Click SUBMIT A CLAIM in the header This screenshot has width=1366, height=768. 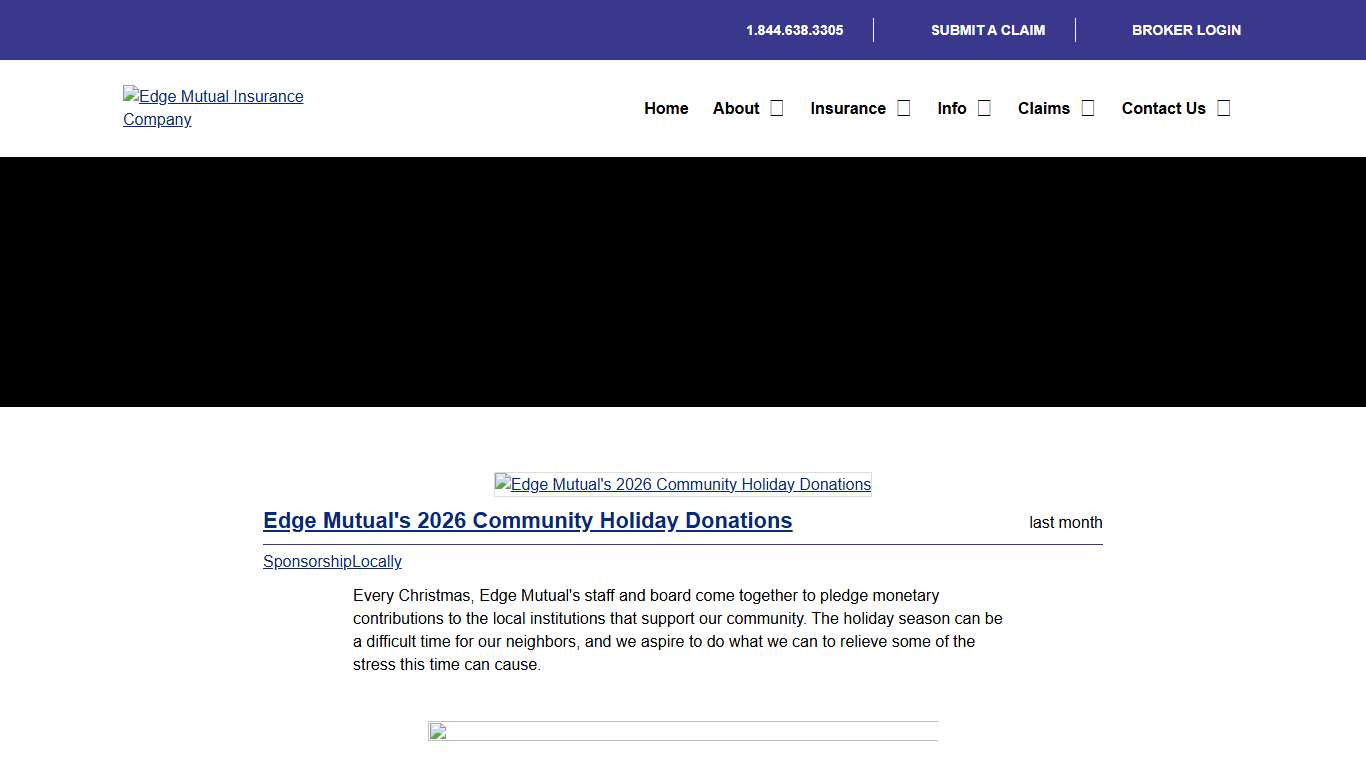pyautogui.click(x=988, y=30)
